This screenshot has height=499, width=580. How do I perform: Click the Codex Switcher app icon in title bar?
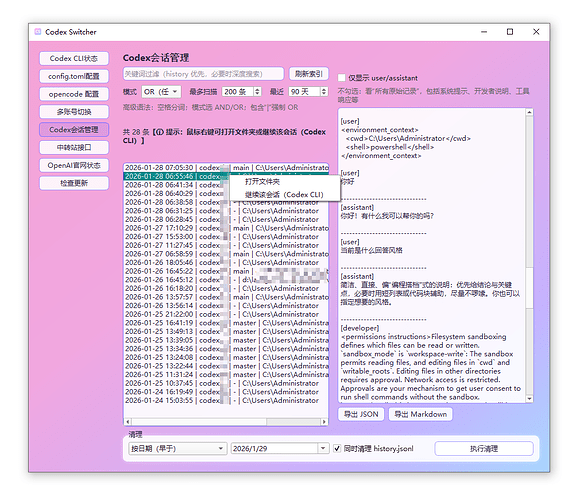tap(38, 32)
